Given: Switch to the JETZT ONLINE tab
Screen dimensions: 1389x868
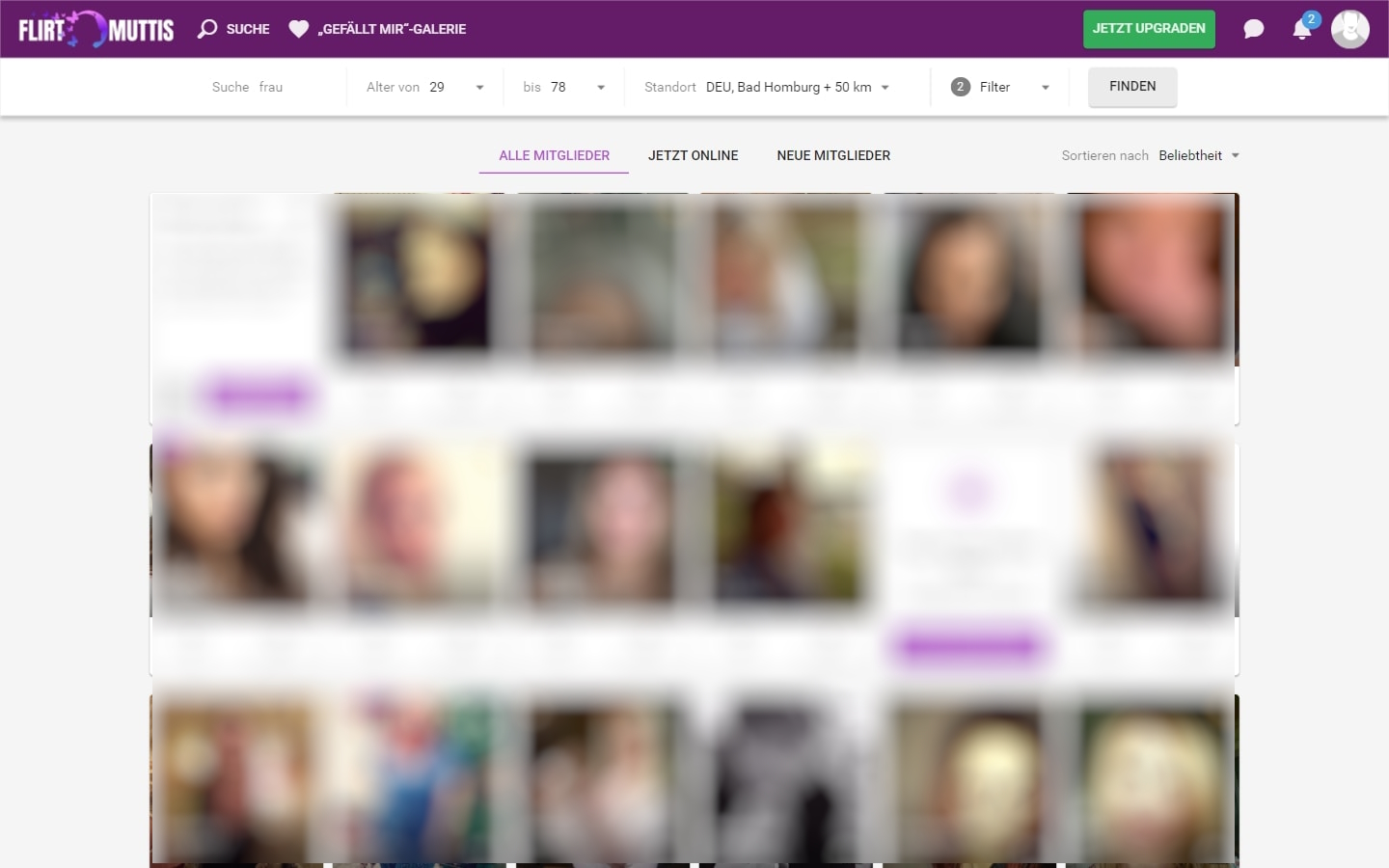Looking at the screenshot, I should point(693,155).
